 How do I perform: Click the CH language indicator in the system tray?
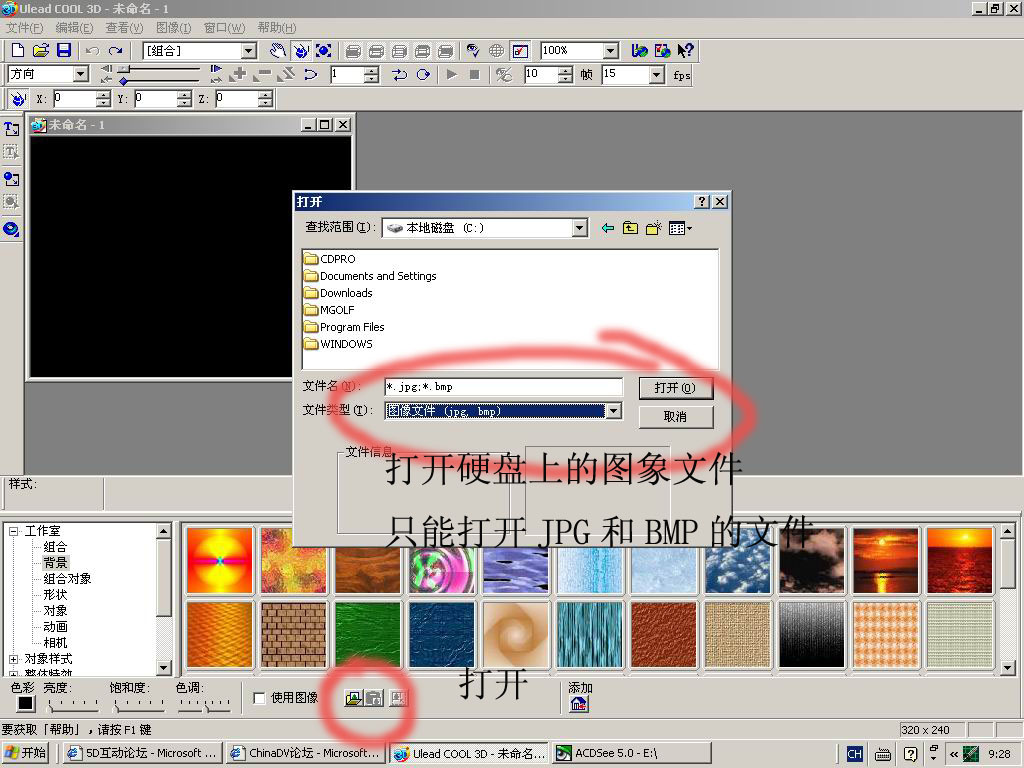[x=854, y=754]
